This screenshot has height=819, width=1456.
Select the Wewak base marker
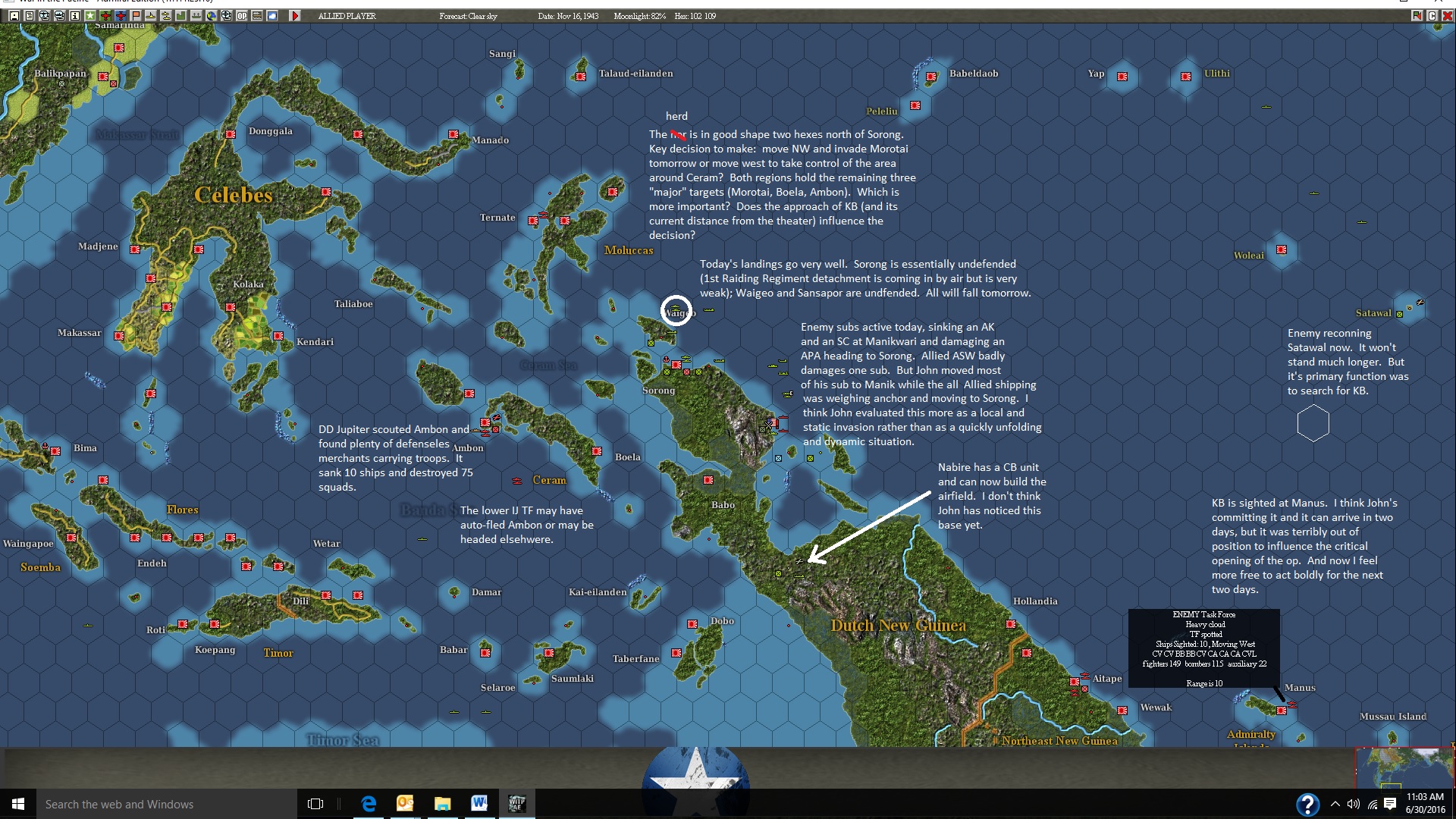pyautogui.click(x=1122, y=711)
